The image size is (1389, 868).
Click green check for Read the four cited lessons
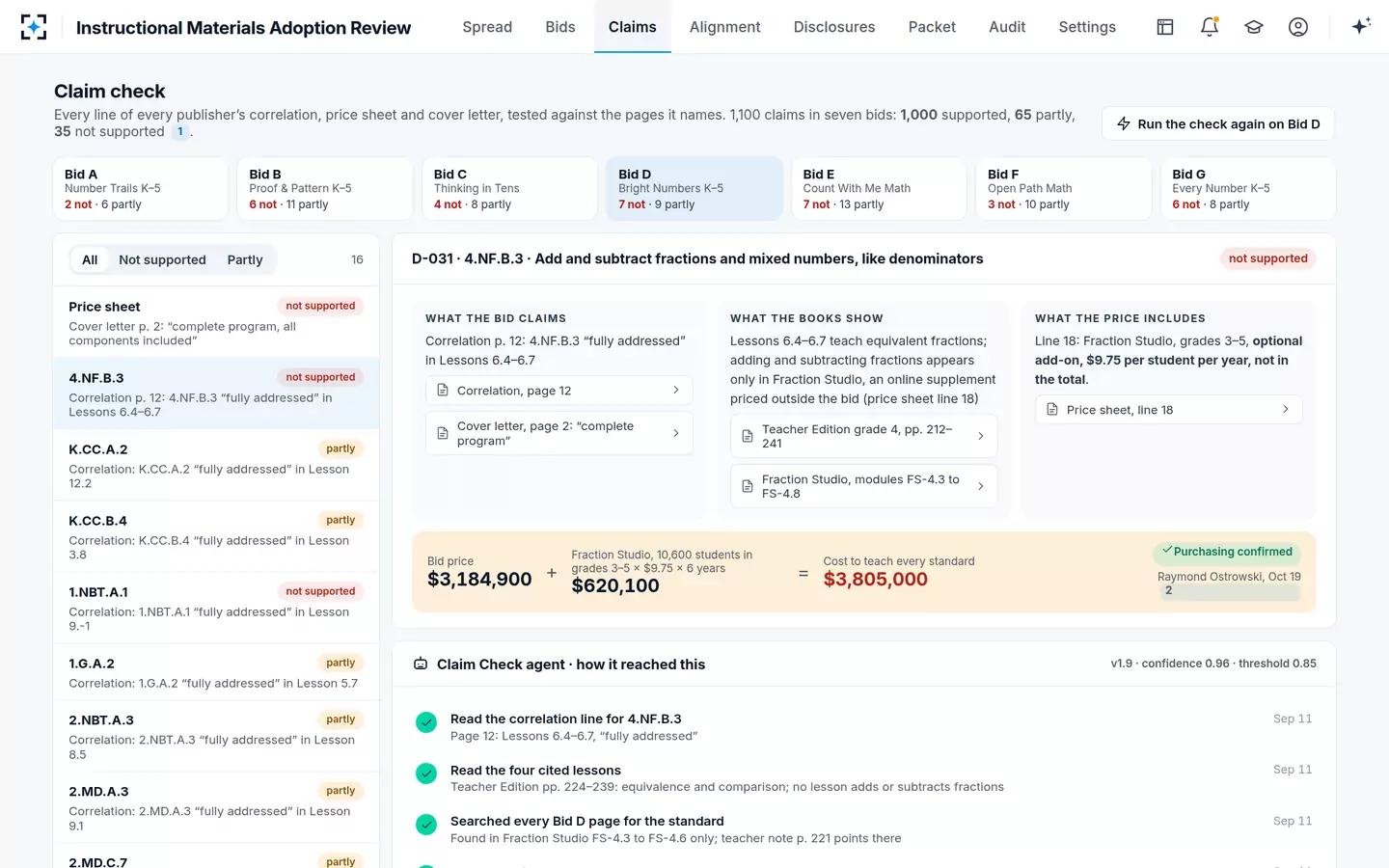pyautogui.click(x=426, y=773)
